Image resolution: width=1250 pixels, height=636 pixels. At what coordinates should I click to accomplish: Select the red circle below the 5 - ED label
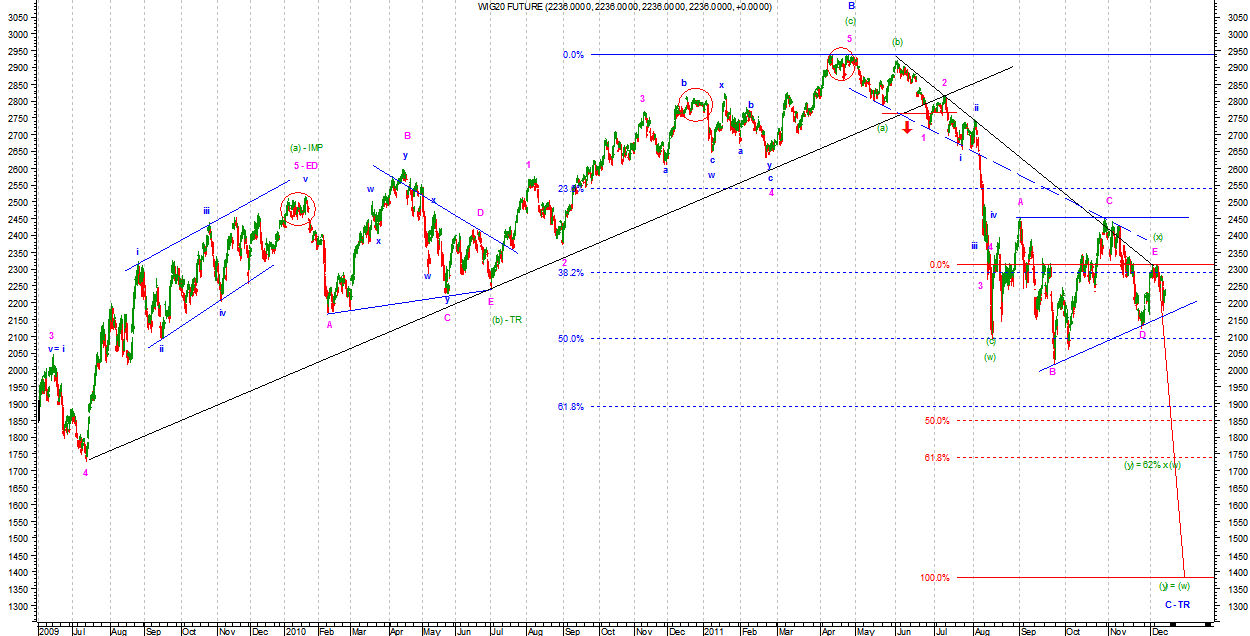pos(299,208)
